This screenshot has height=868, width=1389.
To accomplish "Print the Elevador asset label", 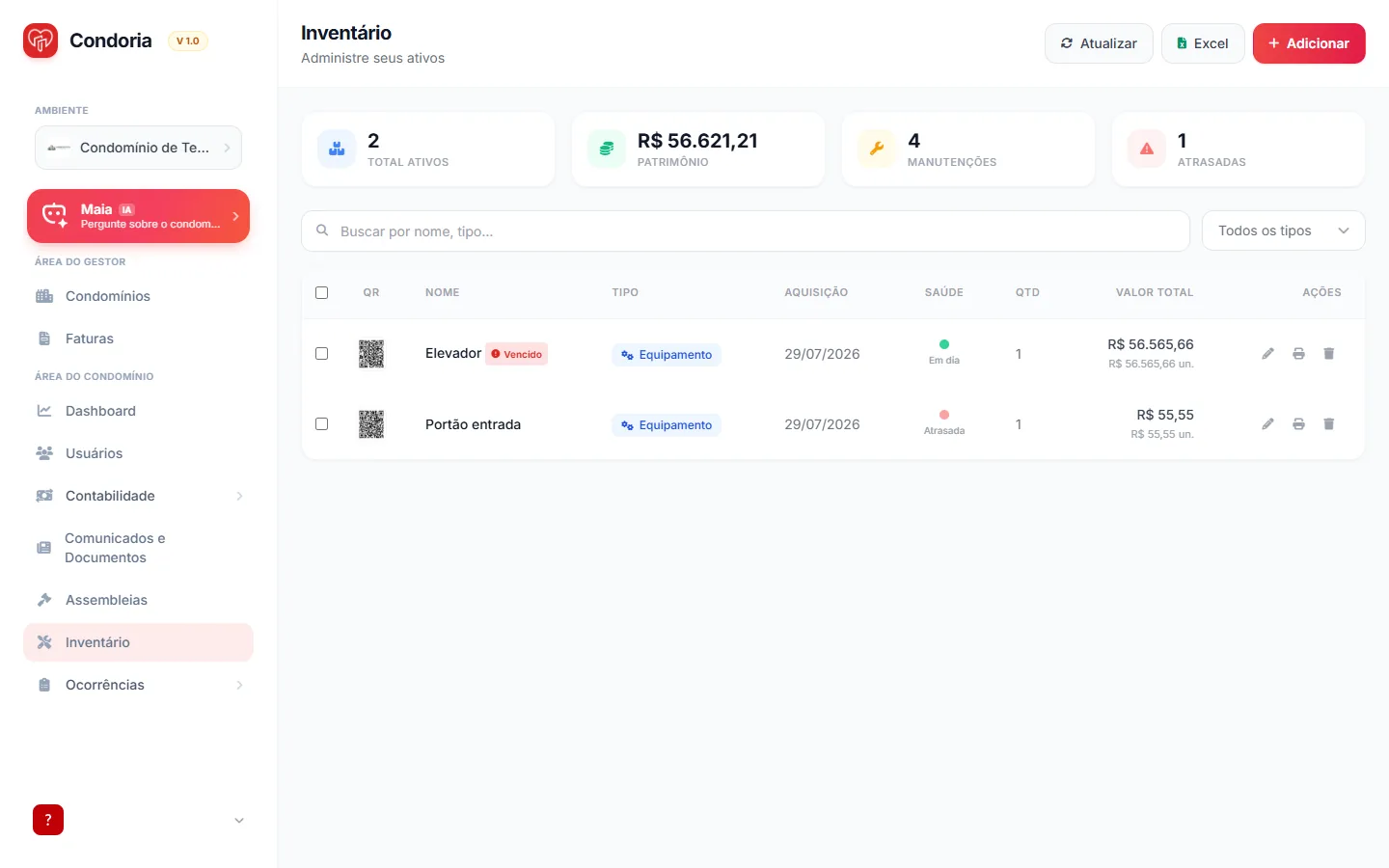I will pyautogui.click(x=1299, y=354).
